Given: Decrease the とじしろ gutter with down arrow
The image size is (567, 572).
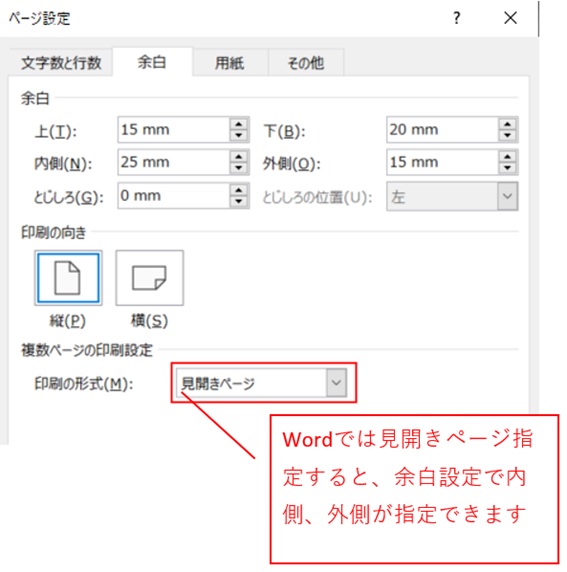Looking at the screenshot, I should [239, 202].
